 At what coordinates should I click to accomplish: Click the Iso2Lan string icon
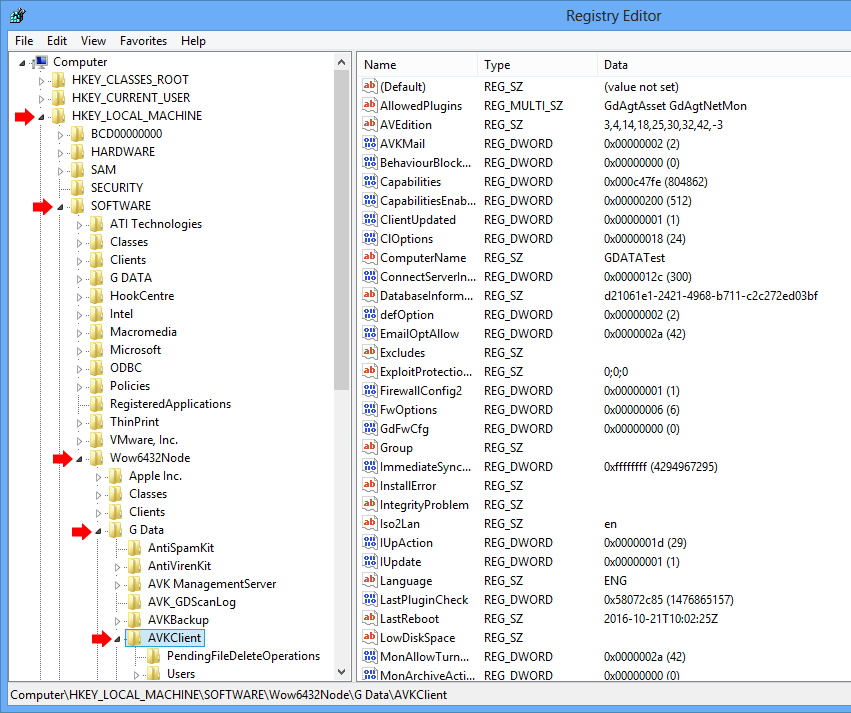tap(370, 523)
